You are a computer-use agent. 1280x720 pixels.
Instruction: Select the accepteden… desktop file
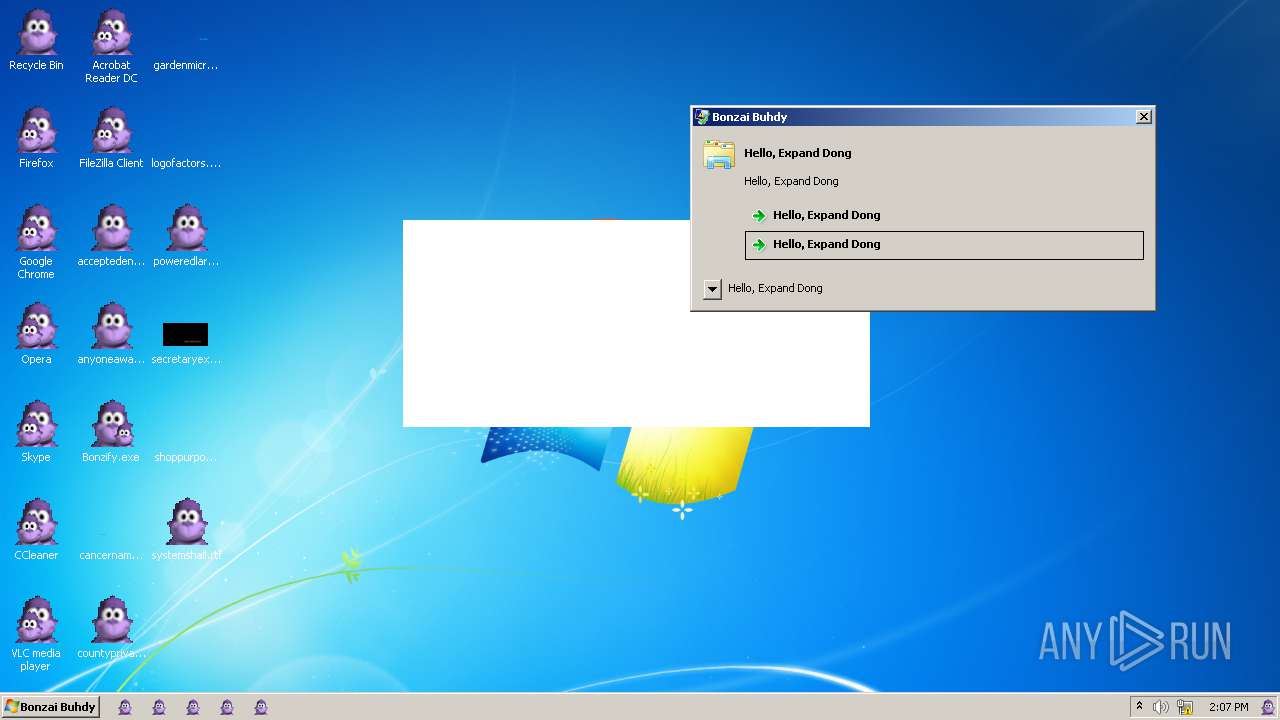coord(111,236)
